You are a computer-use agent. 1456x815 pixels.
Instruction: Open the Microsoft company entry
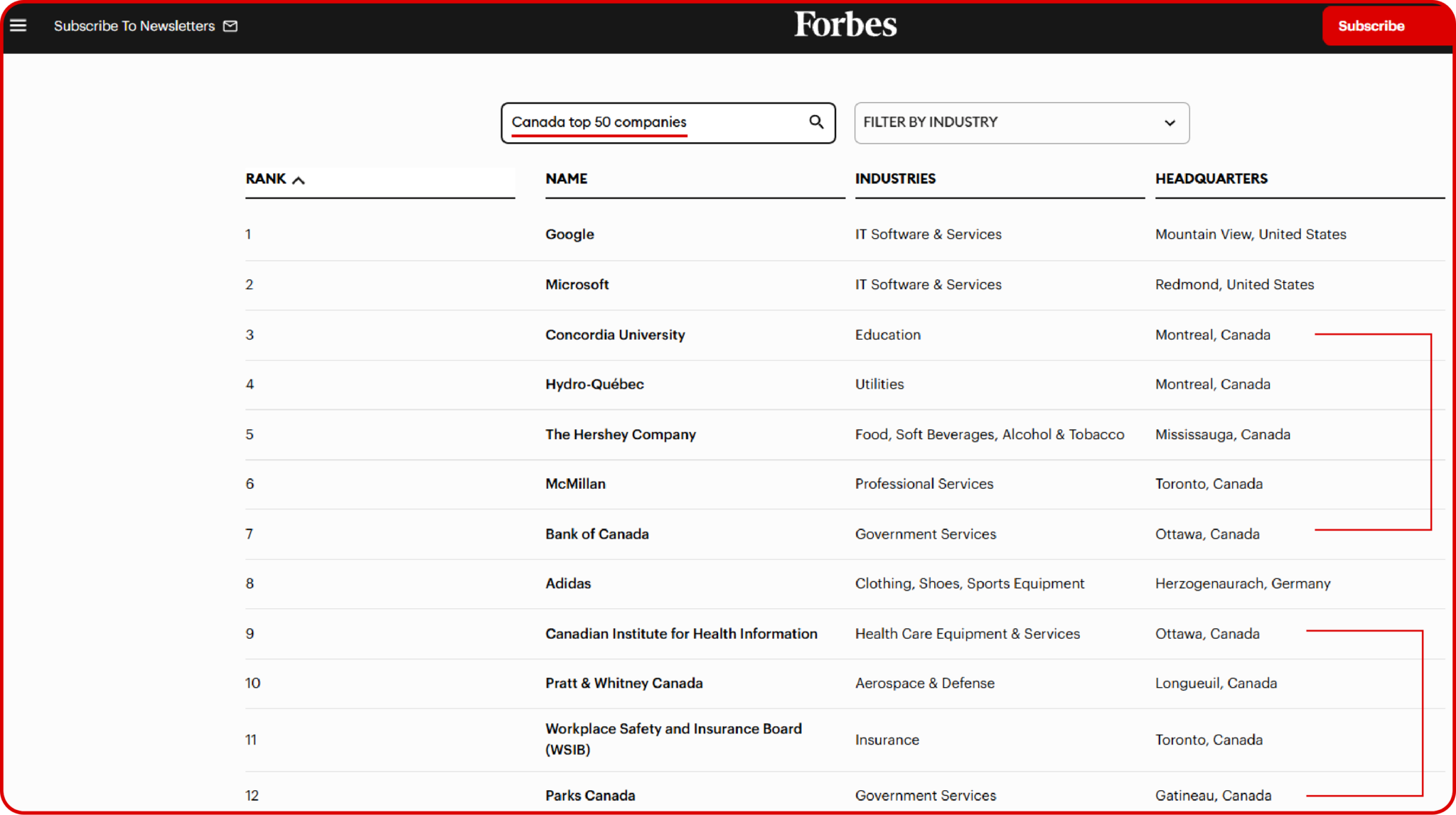click(x=577, y=285)
